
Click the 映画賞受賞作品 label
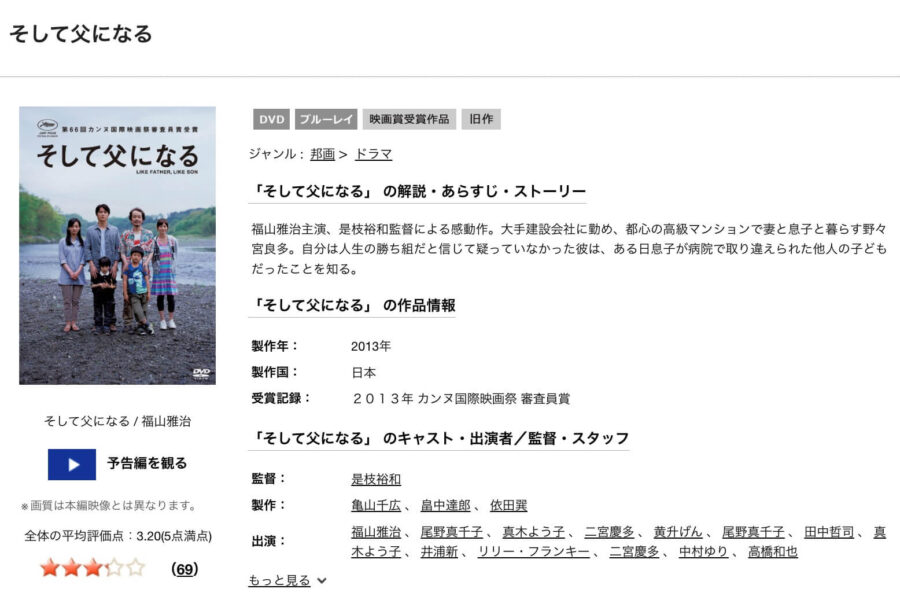point(408,118)
